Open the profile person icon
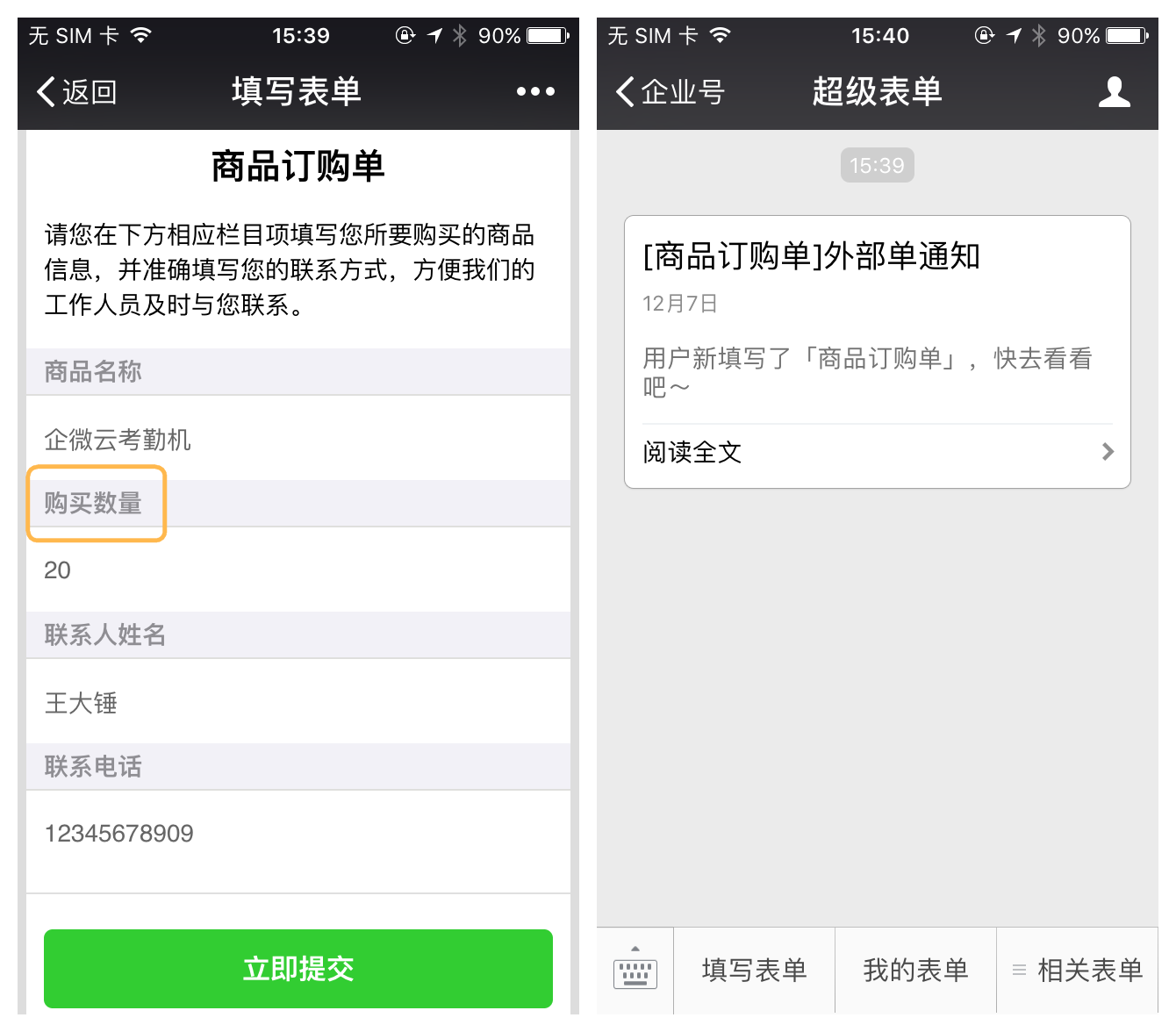This screenshot has height=1032, width=1176. (1115, 91)
